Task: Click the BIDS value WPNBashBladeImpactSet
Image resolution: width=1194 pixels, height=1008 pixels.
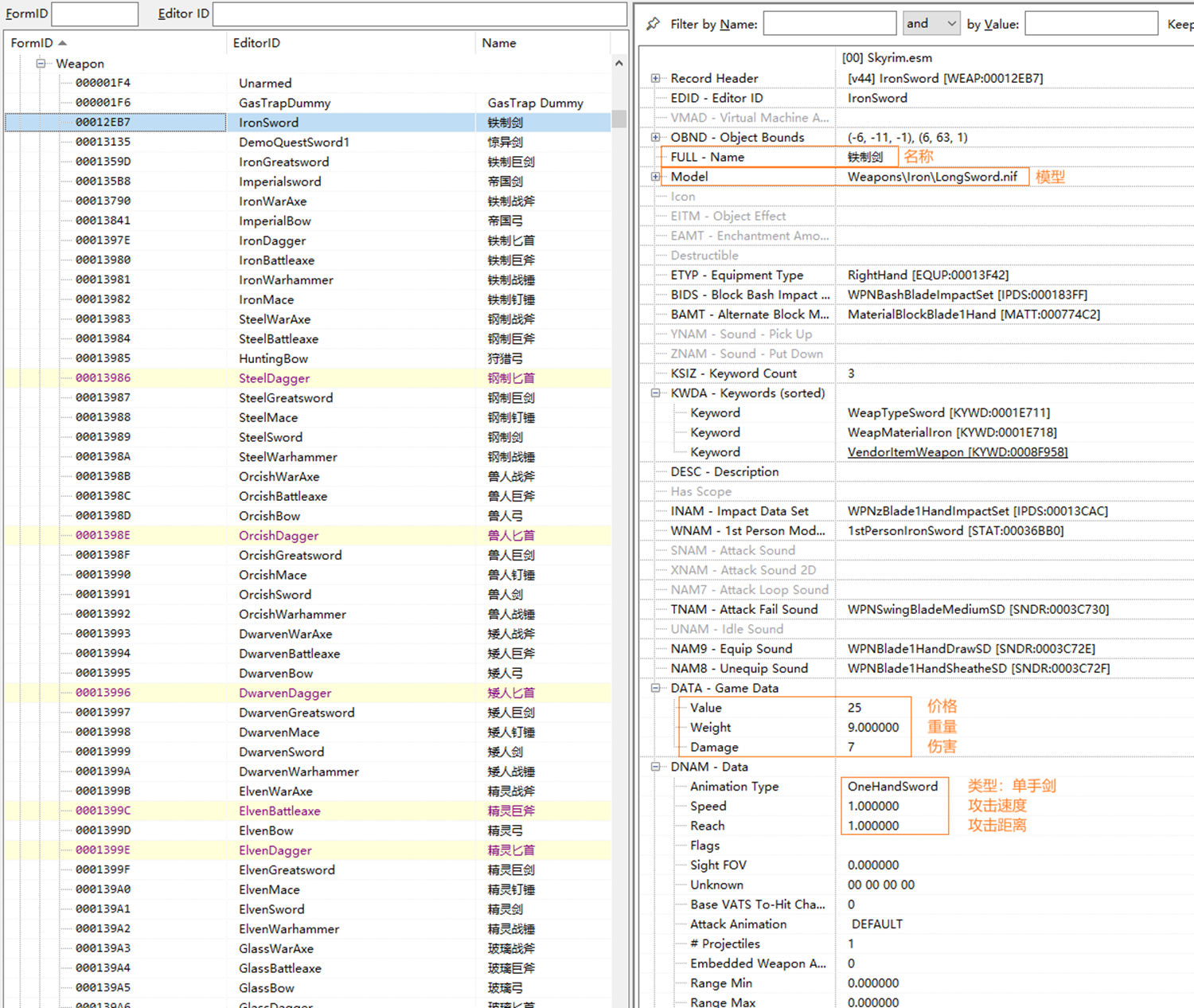Action: click(967, 295)
